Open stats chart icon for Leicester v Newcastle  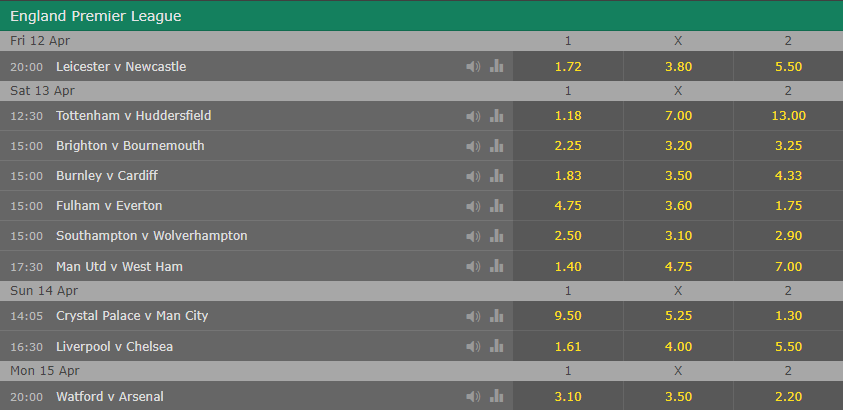coord(496,66)
